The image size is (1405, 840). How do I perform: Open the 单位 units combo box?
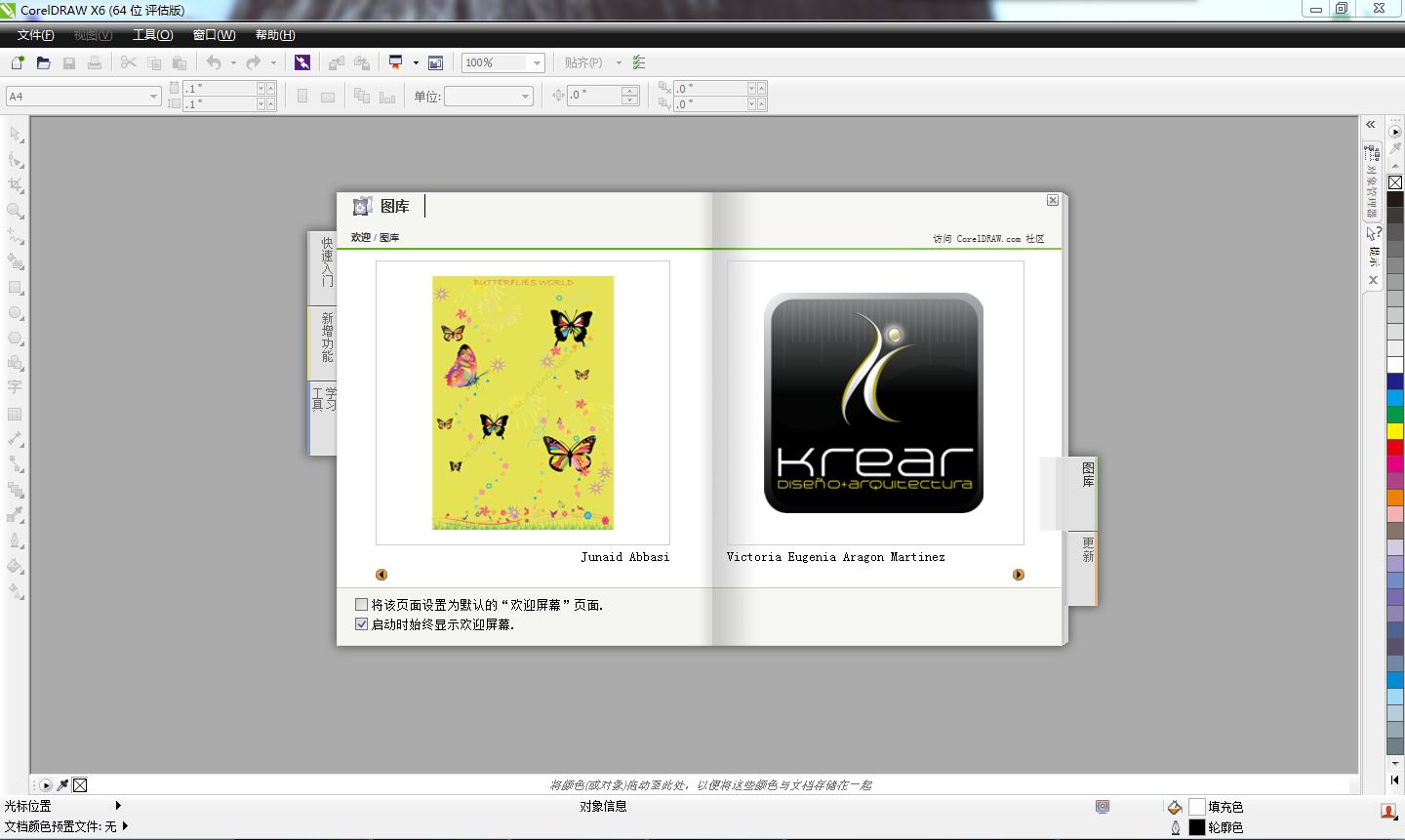tap(526, 96)
